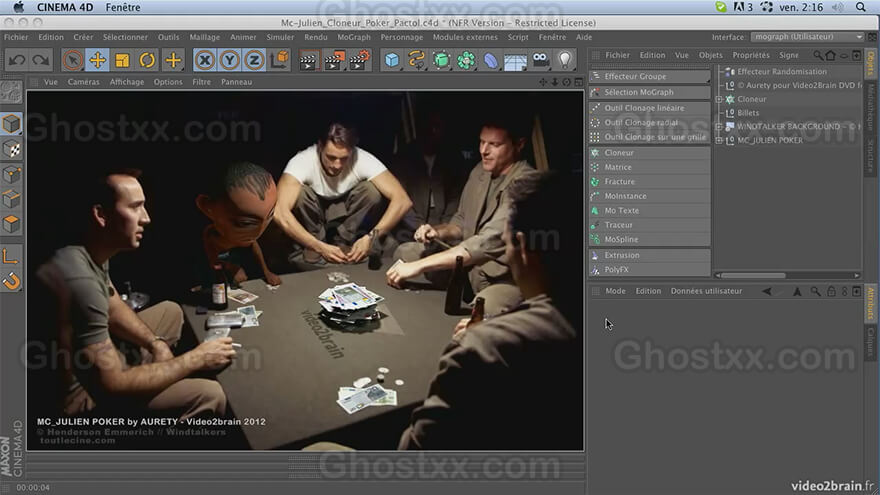The image size is (880, 495).
Task: Open viewport Caméras menu
Action: click(84, 82)
